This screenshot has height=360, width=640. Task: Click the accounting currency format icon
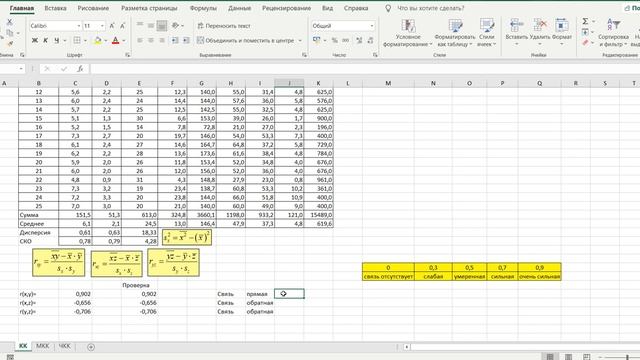(317, 40)
